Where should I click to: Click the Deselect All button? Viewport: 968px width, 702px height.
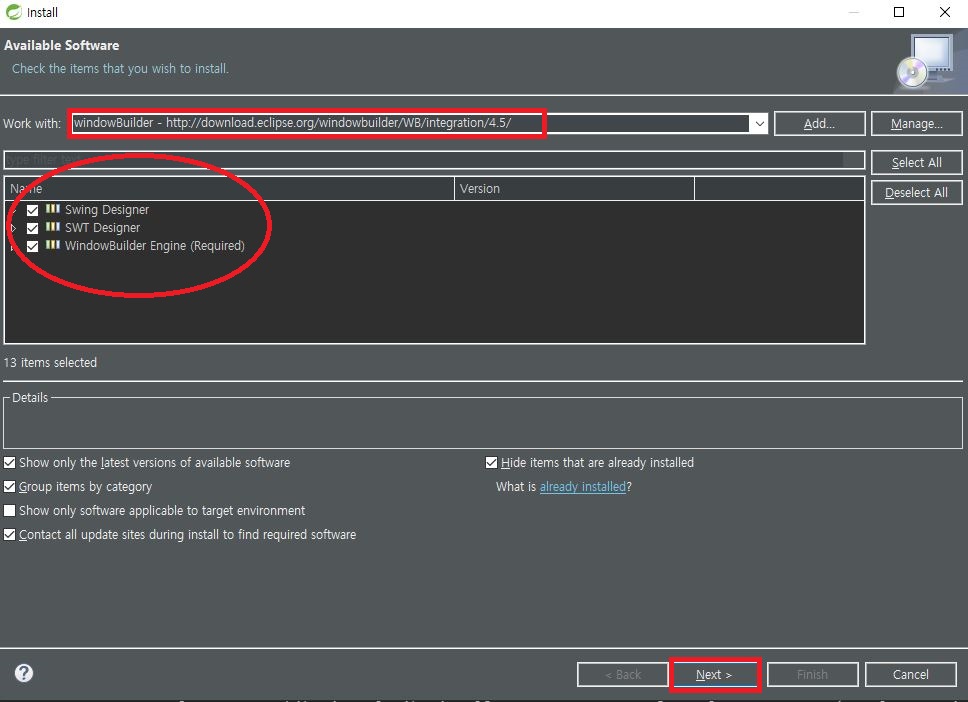[916, 193]
